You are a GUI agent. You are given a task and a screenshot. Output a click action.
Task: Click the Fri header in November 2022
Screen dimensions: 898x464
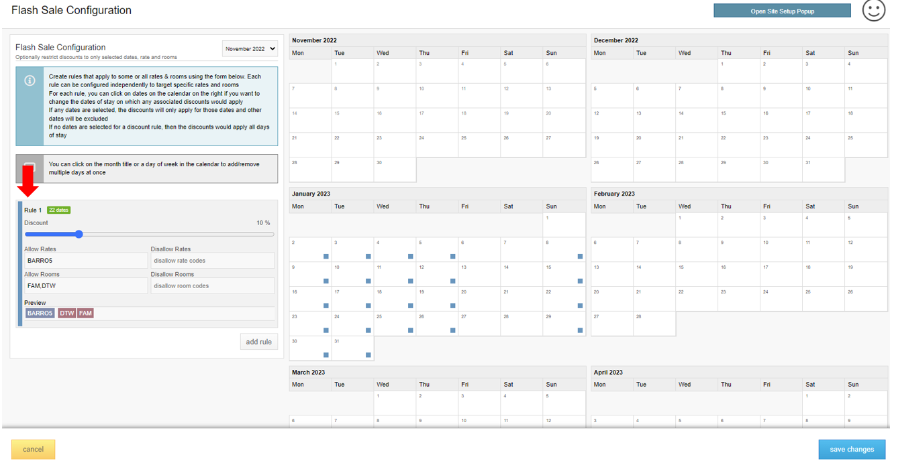tap(479, 53)
